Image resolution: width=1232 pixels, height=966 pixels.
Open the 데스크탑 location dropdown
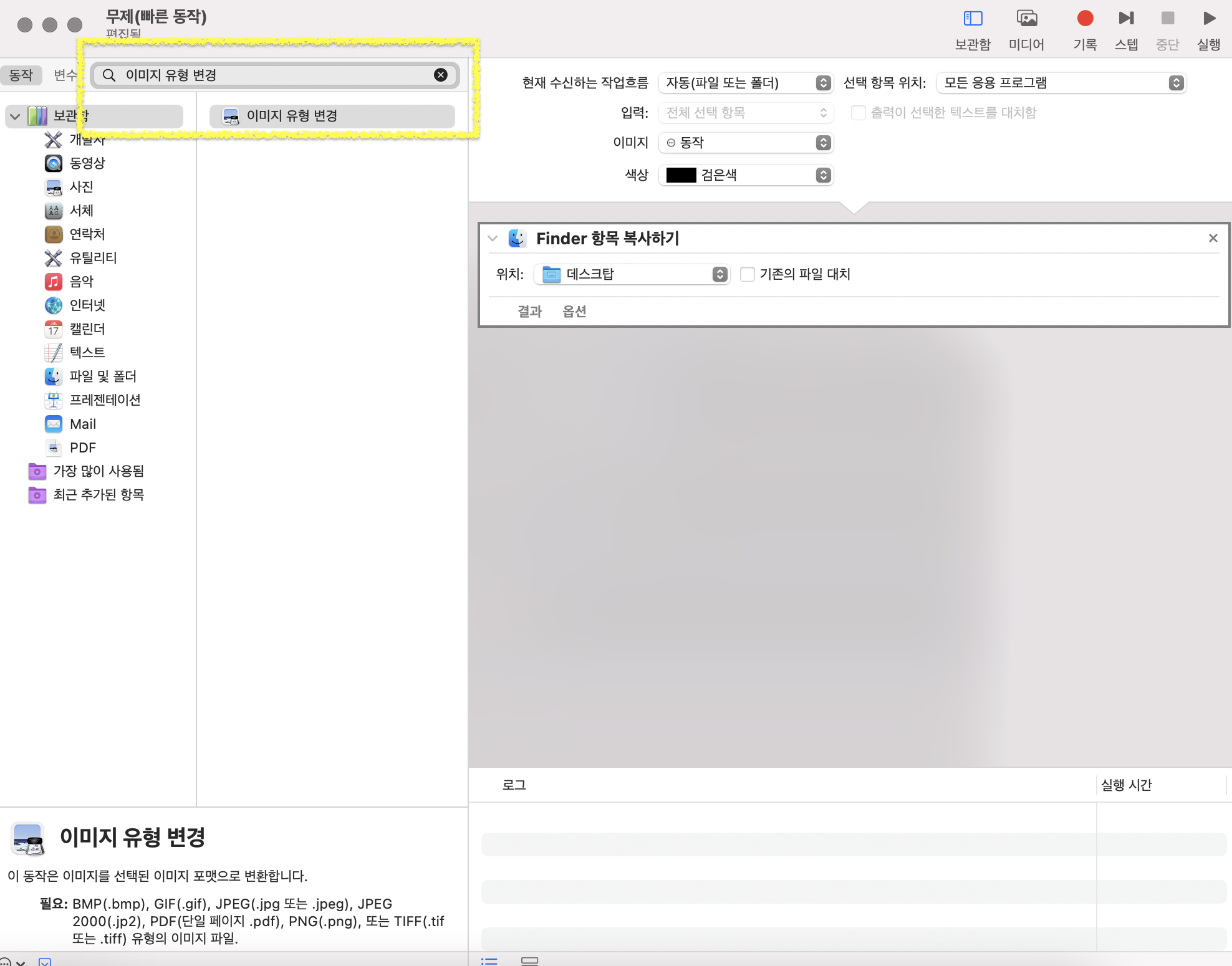point(631,274)
